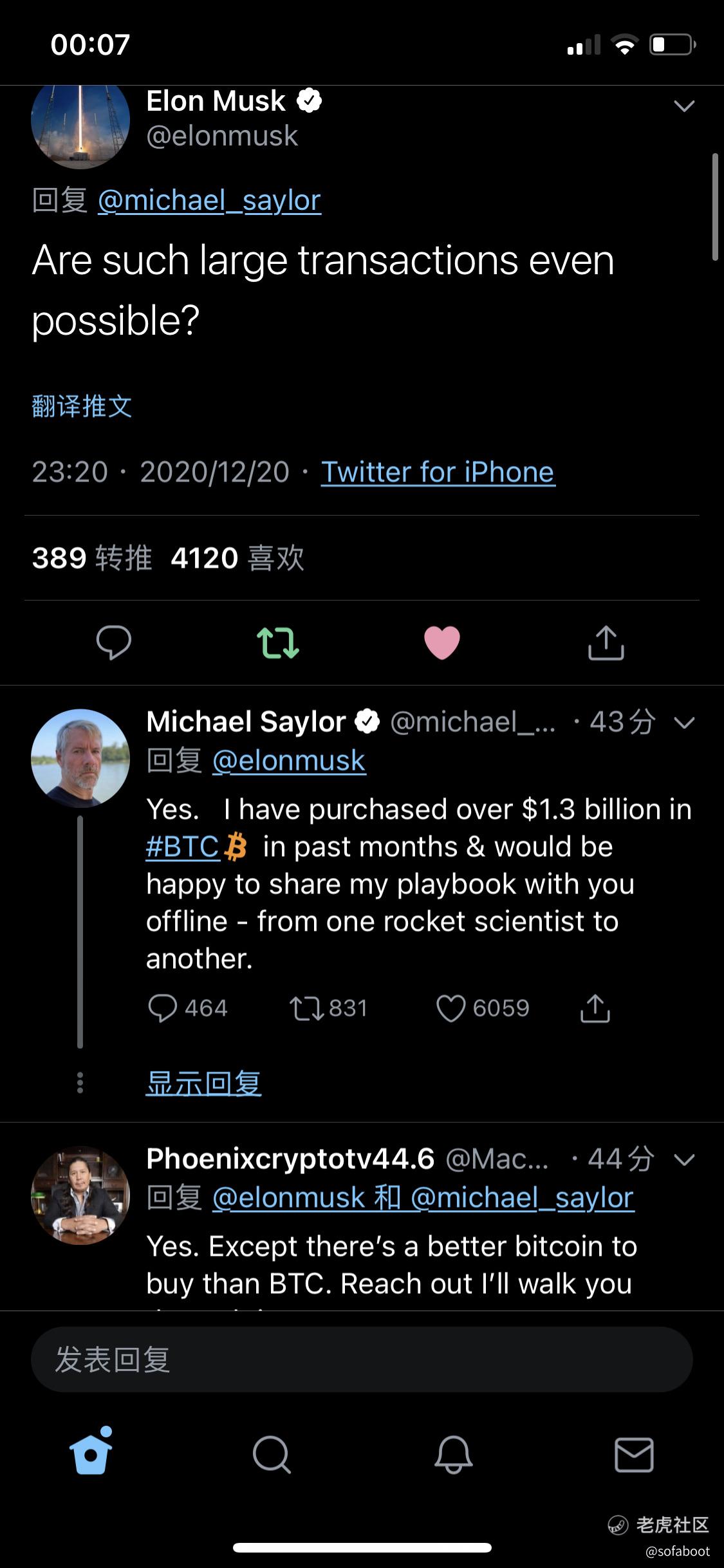Open replies to Michael Saylor's comment

(x=162, y=1008)
